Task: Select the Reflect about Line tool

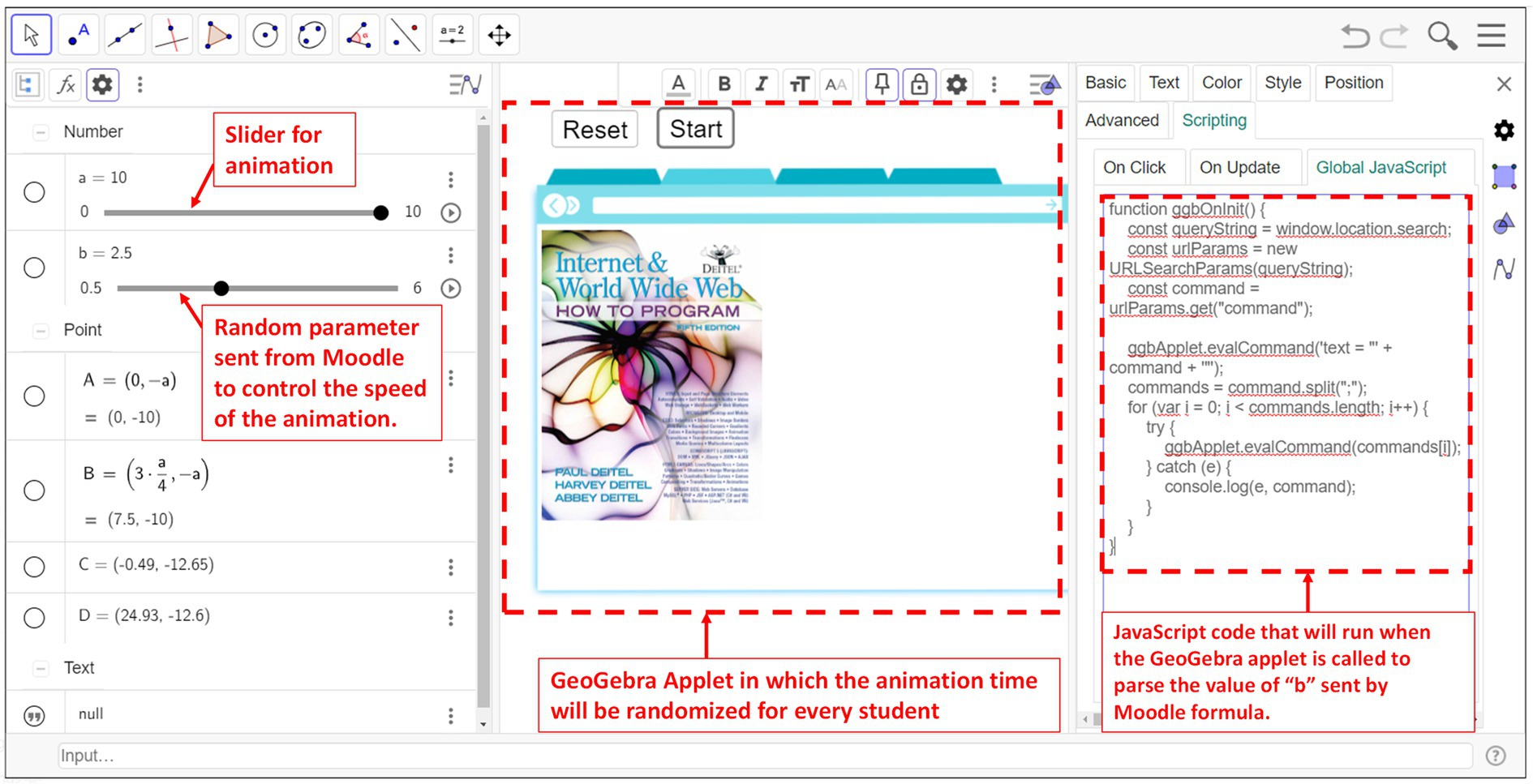Action: [406, 36]
